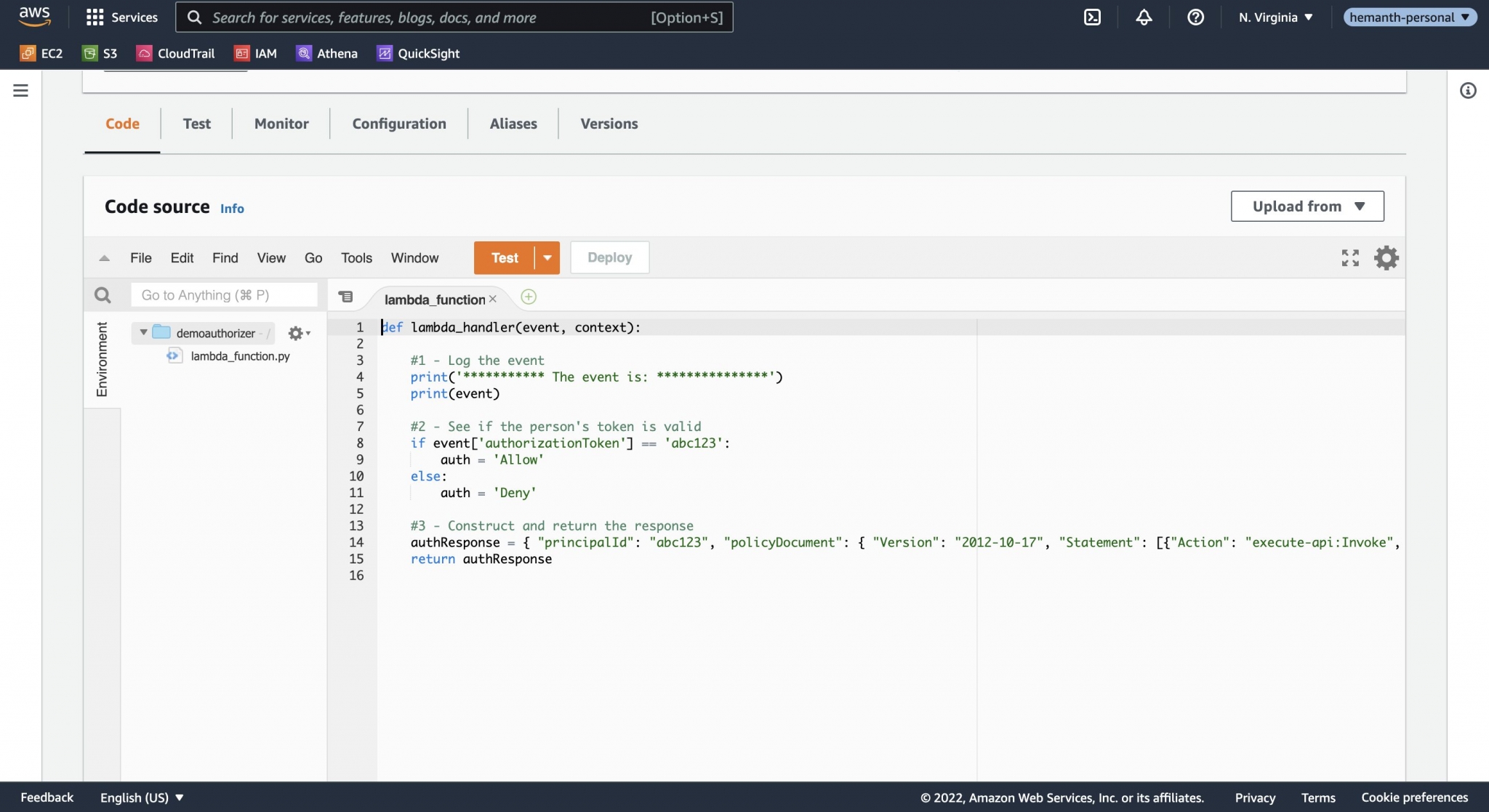Open CloudShell from the top navigation
Screen dimensions: 1489x812
point(1093,17)
